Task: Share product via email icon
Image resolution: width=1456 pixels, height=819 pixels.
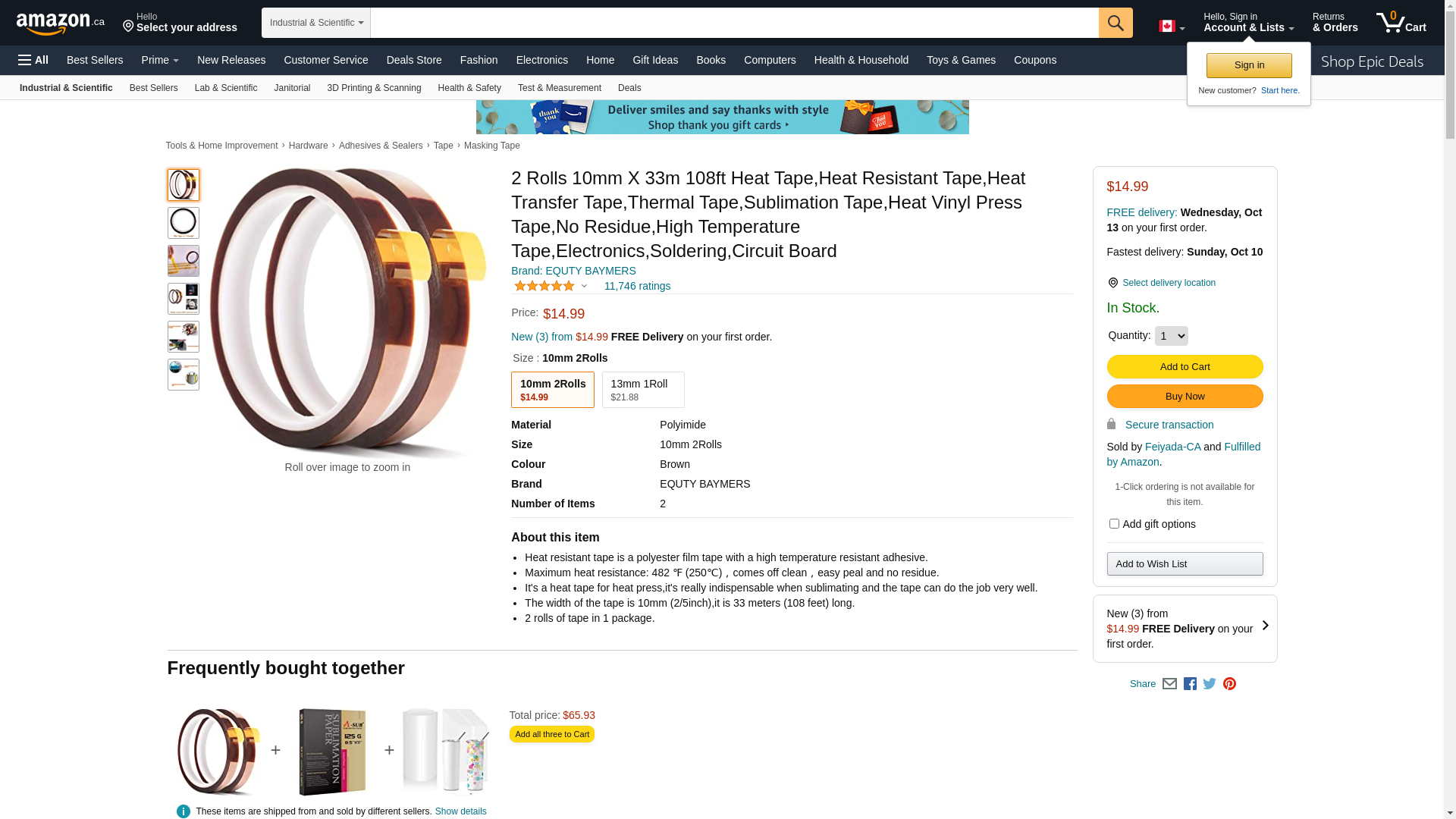Action: (1169, 684)
